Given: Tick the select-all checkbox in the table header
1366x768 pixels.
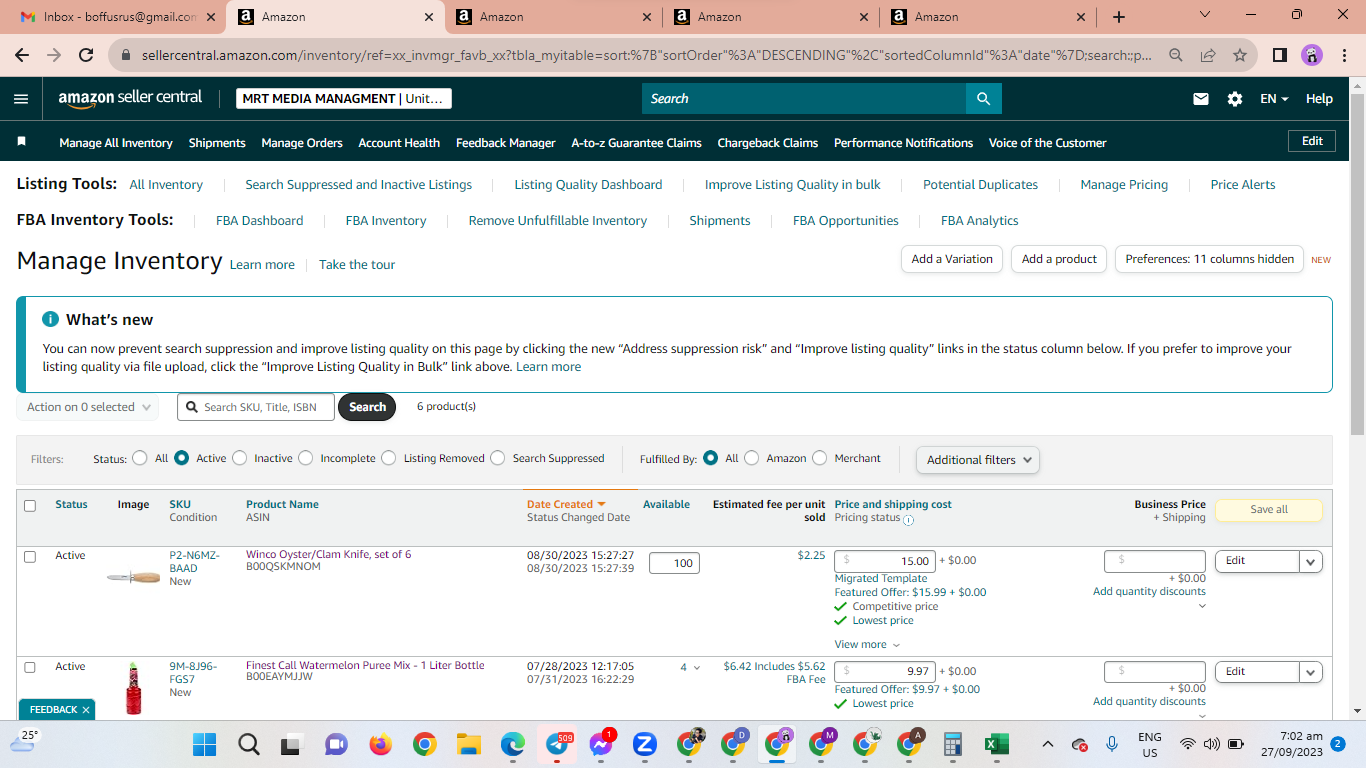Looking at the screenshot, I should tap(30, 506).
